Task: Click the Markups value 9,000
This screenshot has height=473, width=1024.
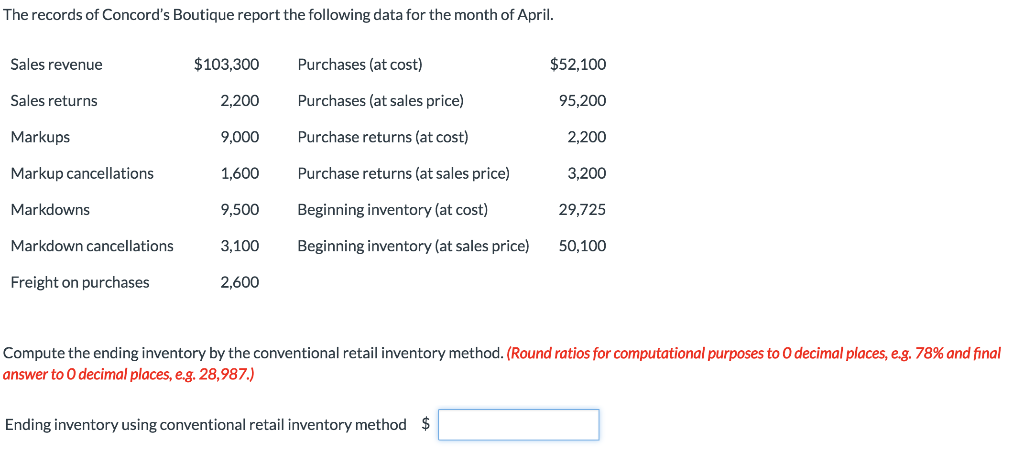Action: tap(240, 137)
